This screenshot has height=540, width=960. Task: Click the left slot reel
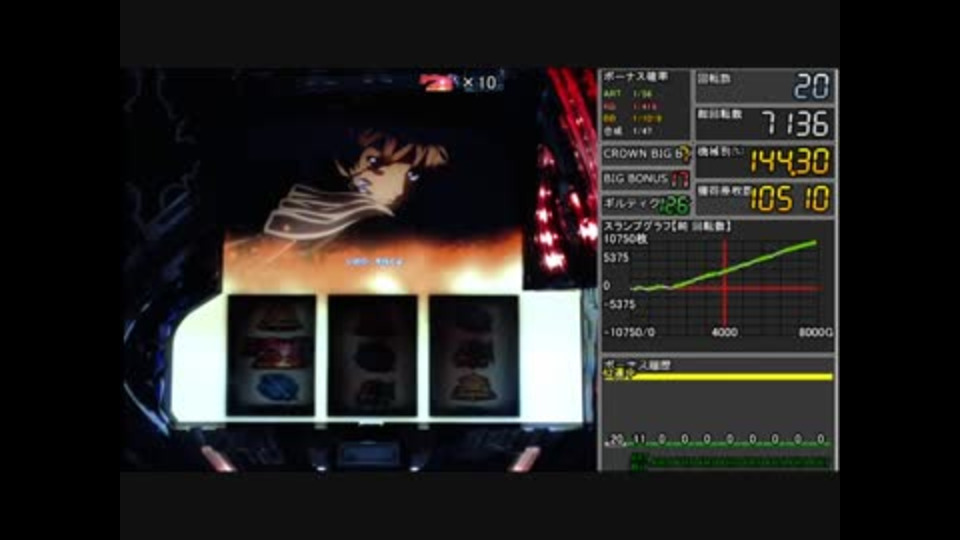tap(272, 355)
